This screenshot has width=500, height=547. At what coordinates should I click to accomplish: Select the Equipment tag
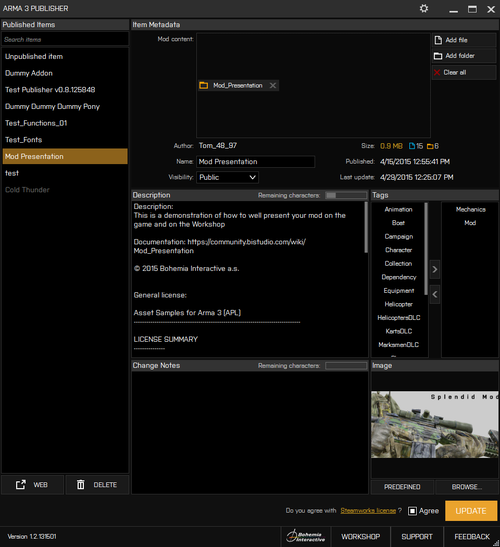(x=398, y=291)
